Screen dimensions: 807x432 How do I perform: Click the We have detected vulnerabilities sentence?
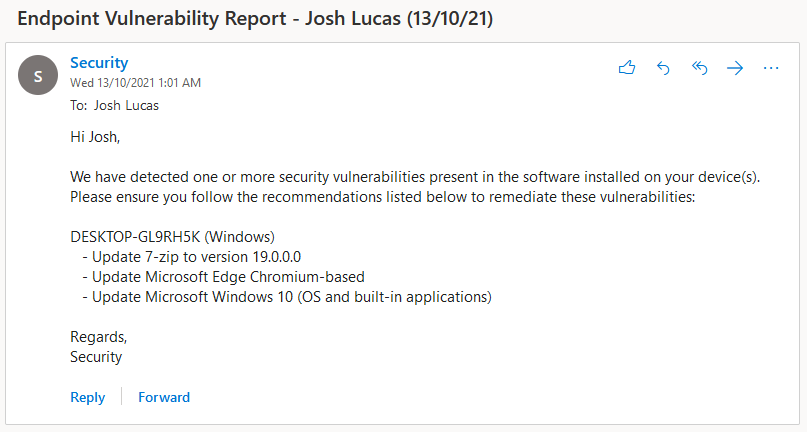coord(415,177)
